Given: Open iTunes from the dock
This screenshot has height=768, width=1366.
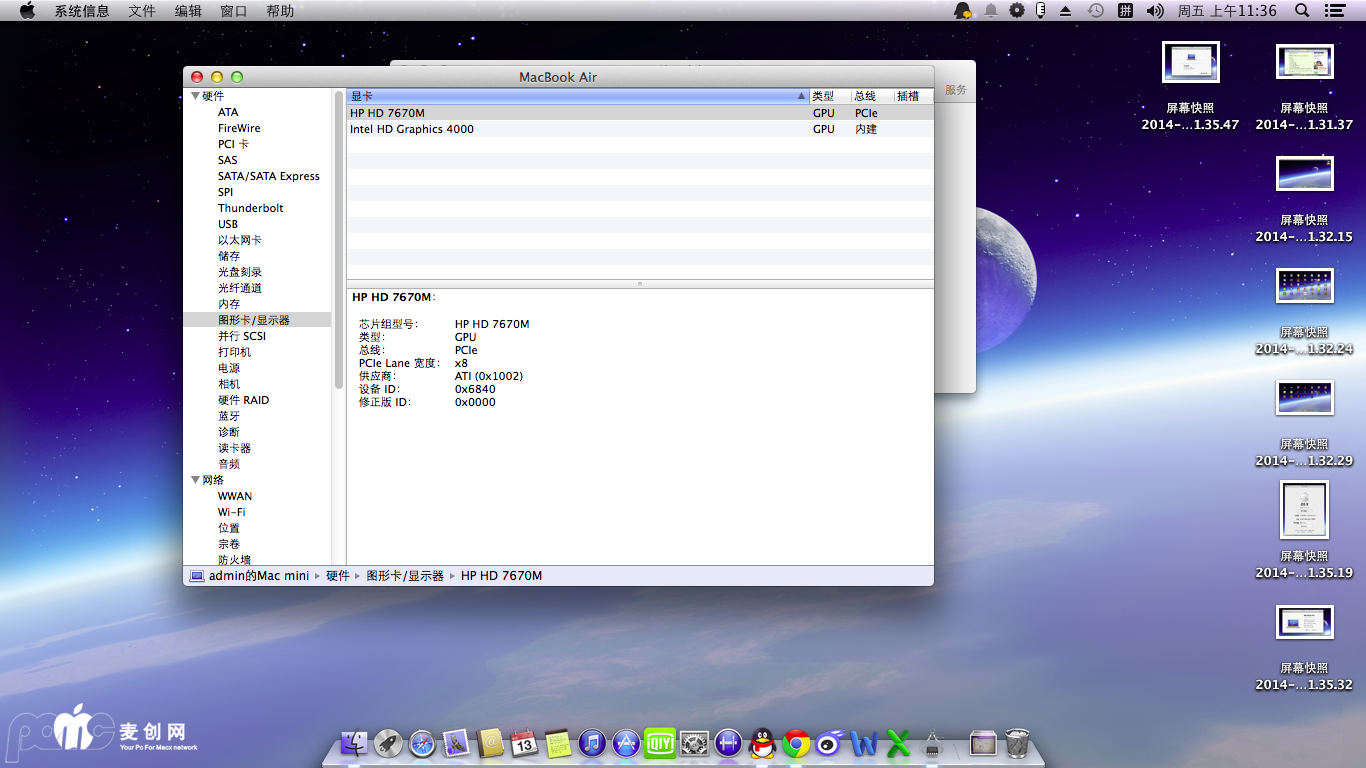Looking at the screenshot, I should point(592,743).
